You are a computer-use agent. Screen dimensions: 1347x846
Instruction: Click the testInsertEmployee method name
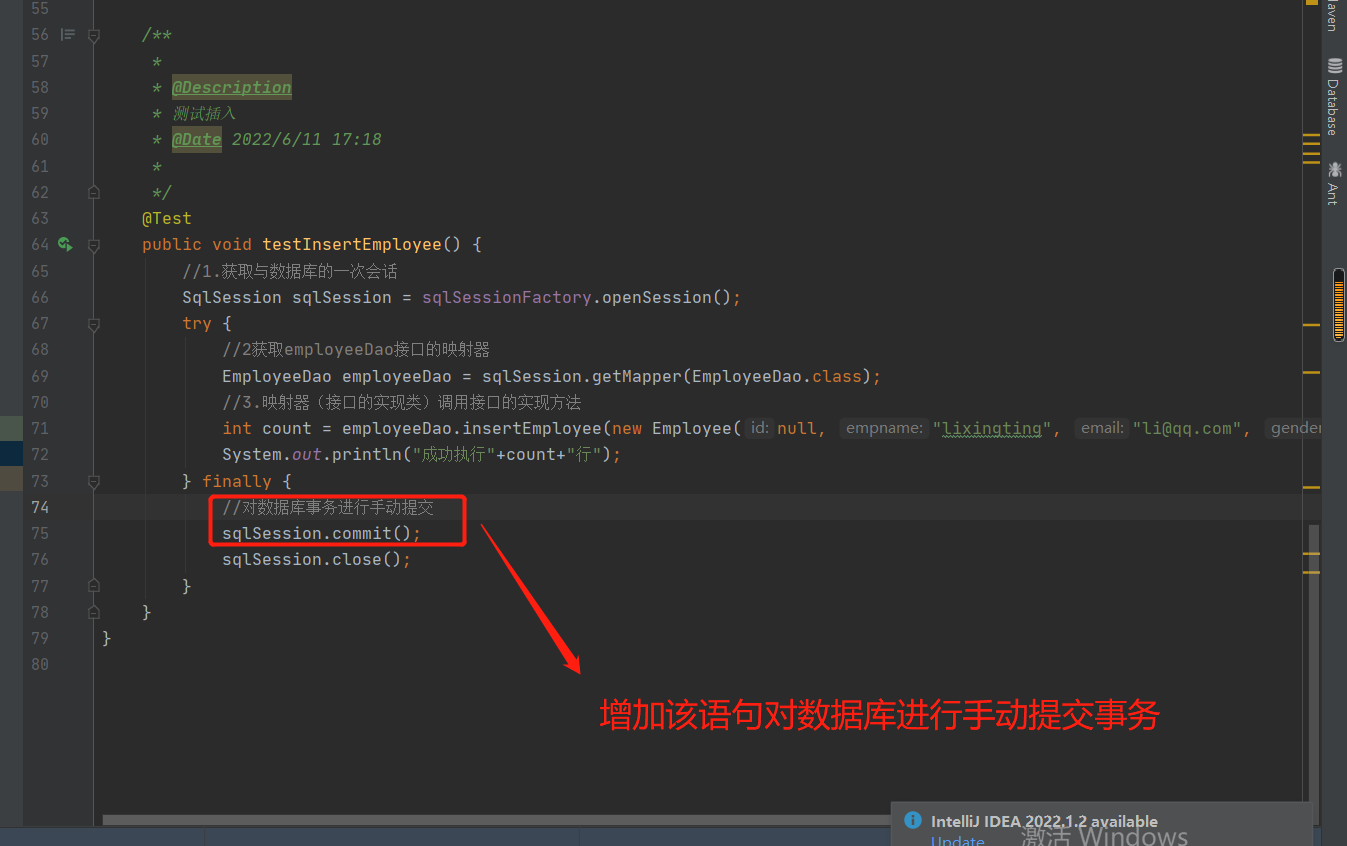(x=351, y=244)
